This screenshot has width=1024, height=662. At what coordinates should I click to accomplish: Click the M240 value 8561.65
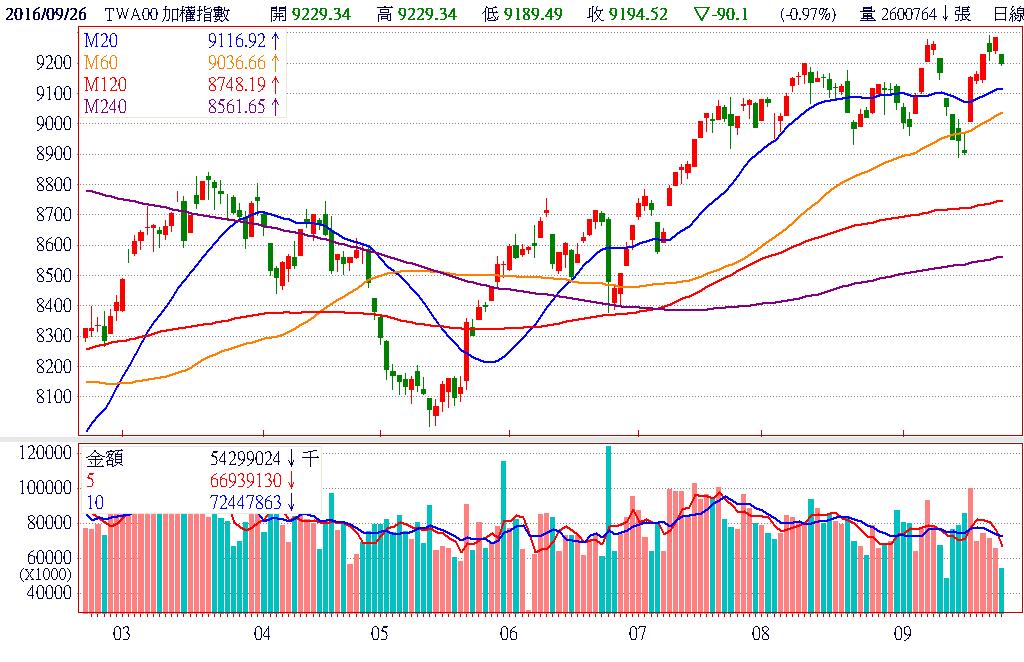[237, 106]
